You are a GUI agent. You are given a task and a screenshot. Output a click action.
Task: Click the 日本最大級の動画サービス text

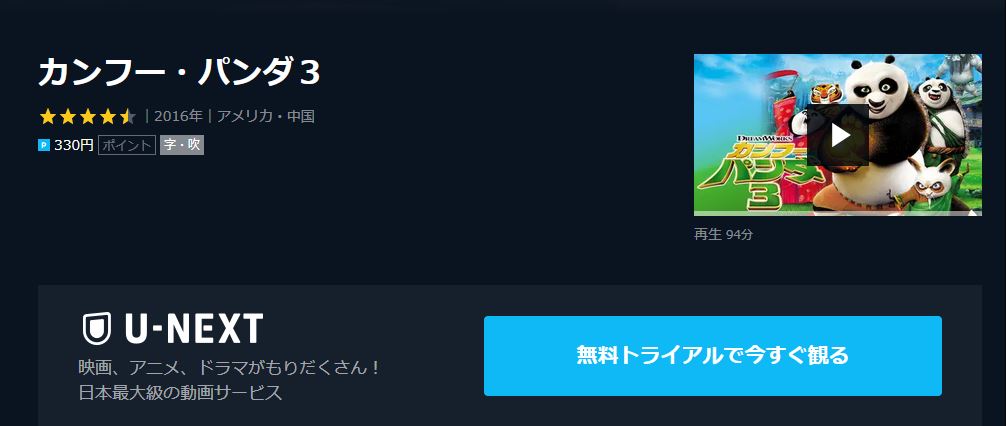pos(180,392)
